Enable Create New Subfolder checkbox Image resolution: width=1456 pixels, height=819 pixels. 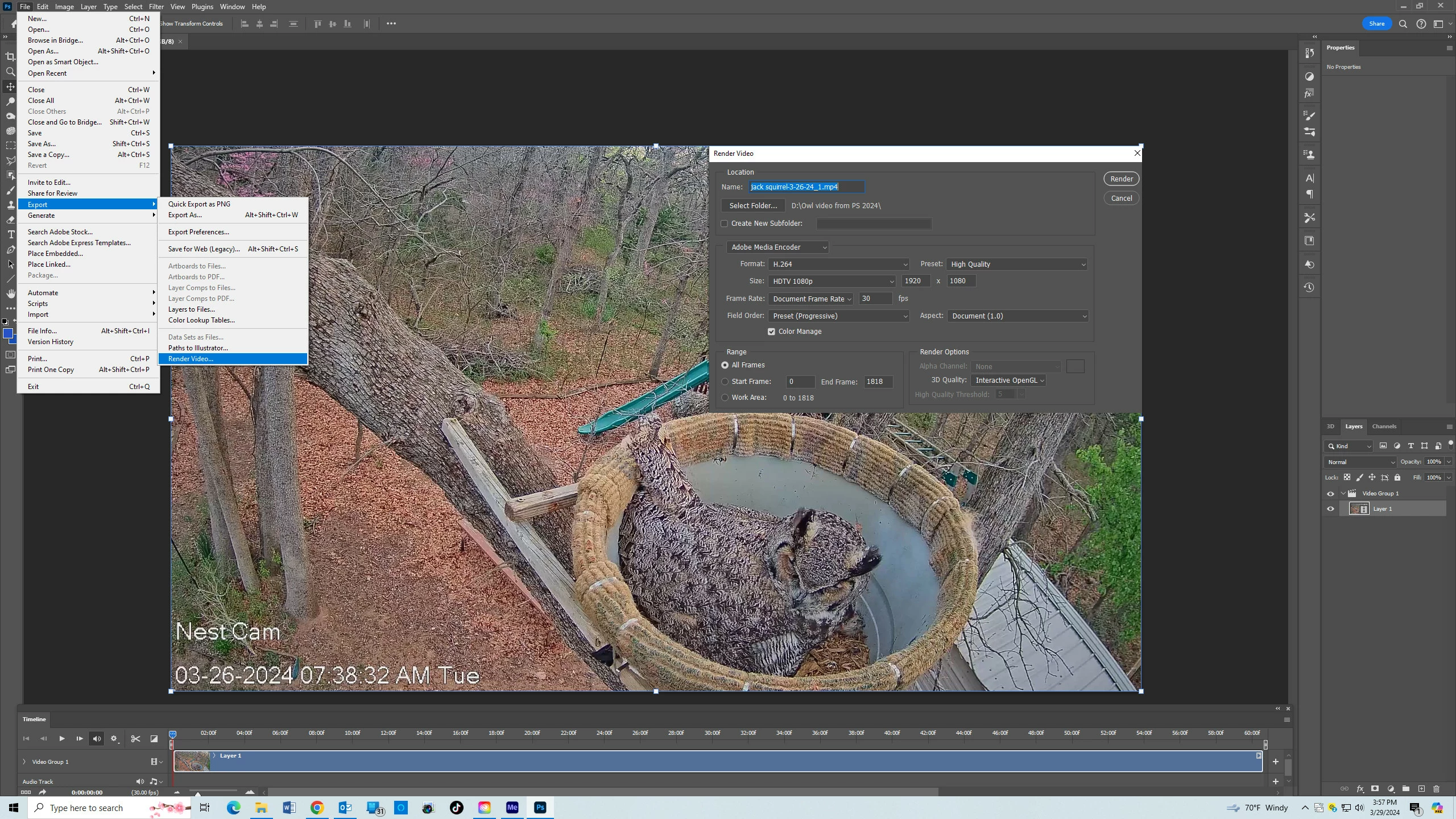click(x=725, y=224)
